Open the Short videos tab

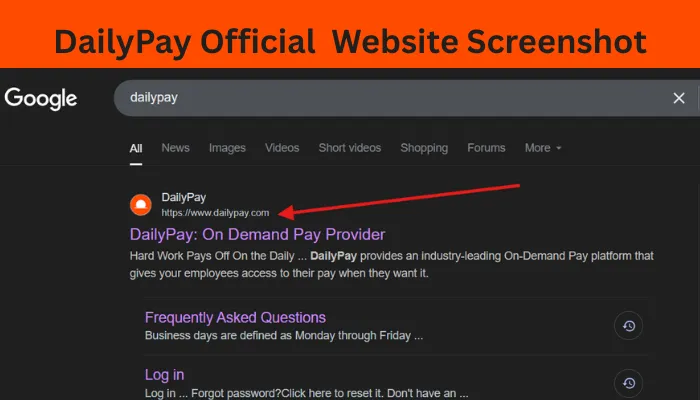tap(350, 148)
